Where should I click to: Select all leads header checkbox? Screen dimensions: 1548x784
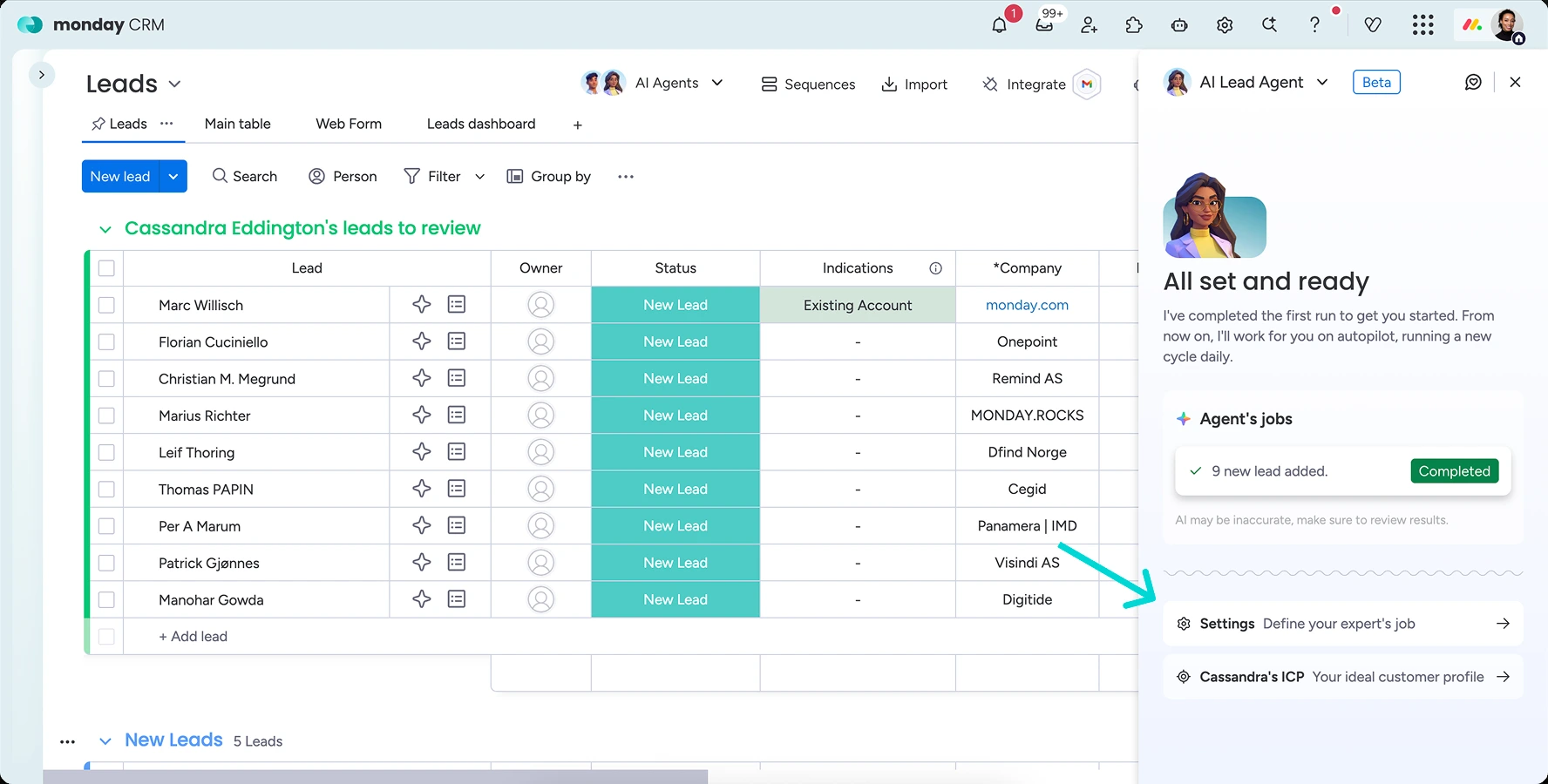(x=106, y=268)
